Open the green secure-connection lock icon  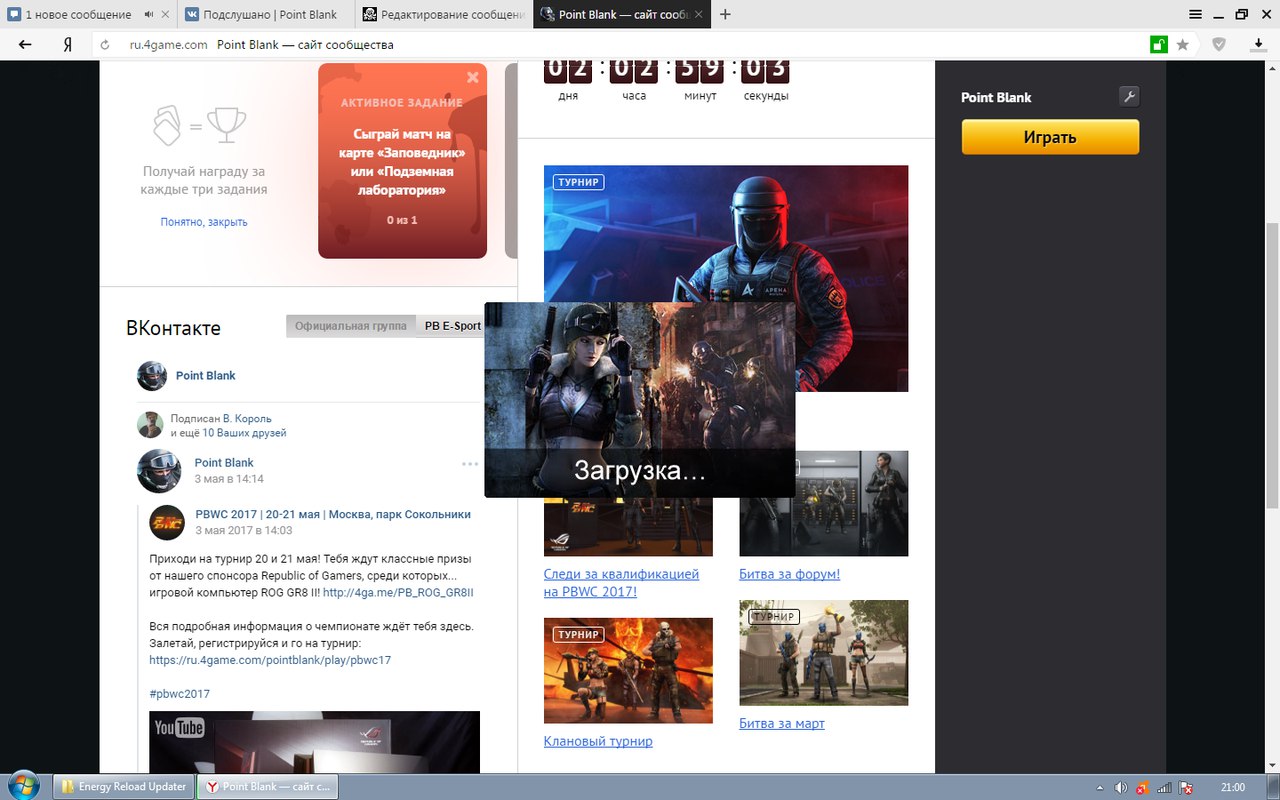click(1158, 45)
